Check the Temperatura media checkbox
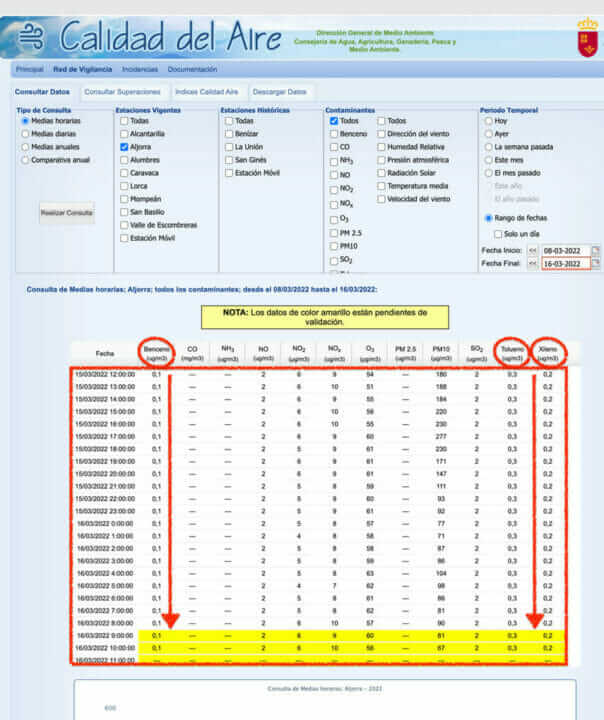 (x=381, y=186)
